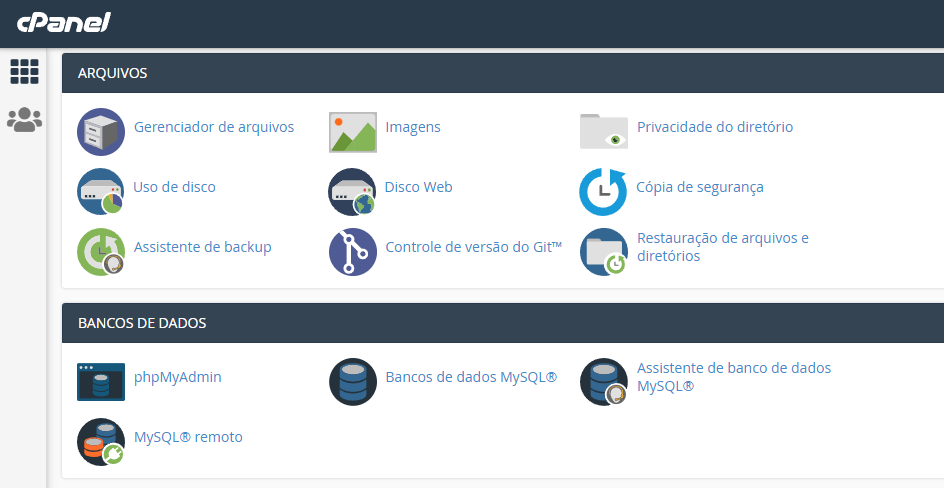Open the Uso de disco text link
Viewport: 944px width, 488px height.
pyautogui.click(x=175, y=187)
